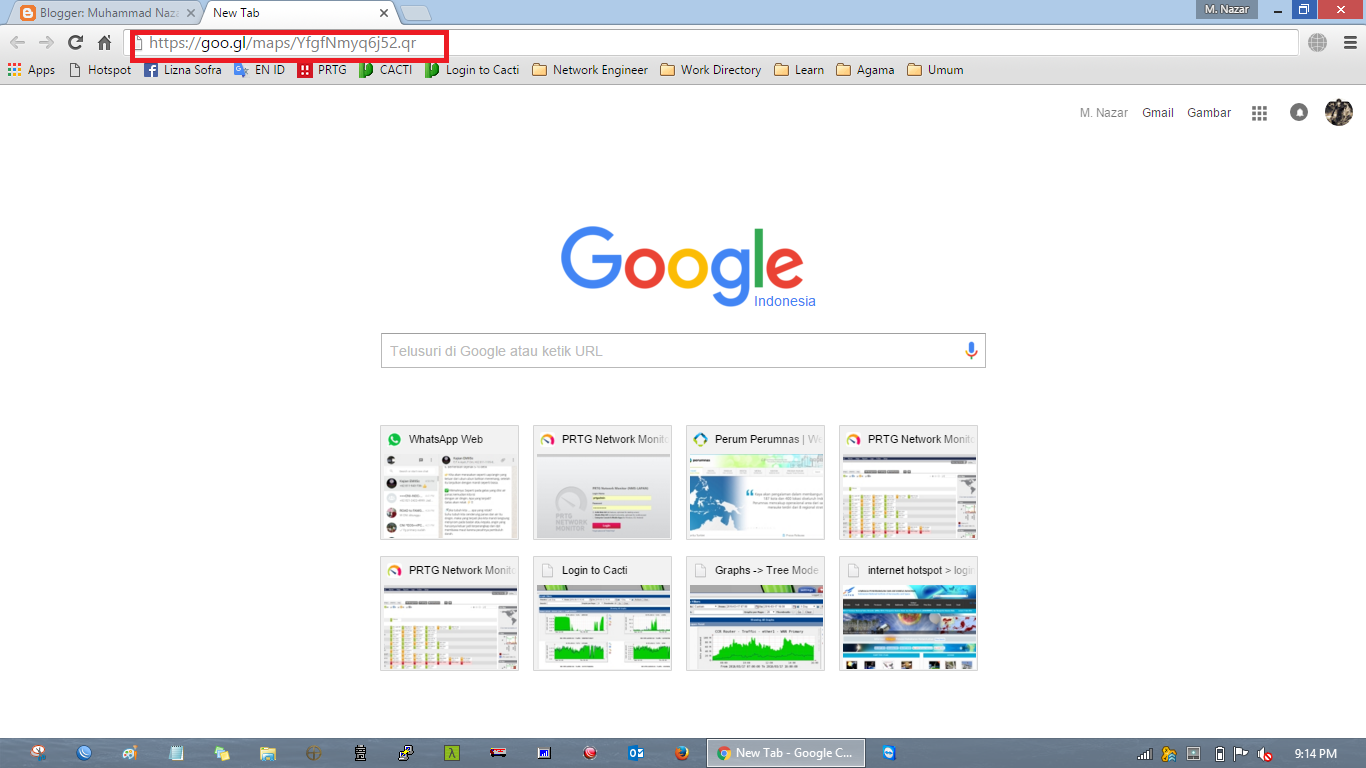Start voice search with microphone icon
This screenshot has height=768, width=1366.
tap(970, 351)
